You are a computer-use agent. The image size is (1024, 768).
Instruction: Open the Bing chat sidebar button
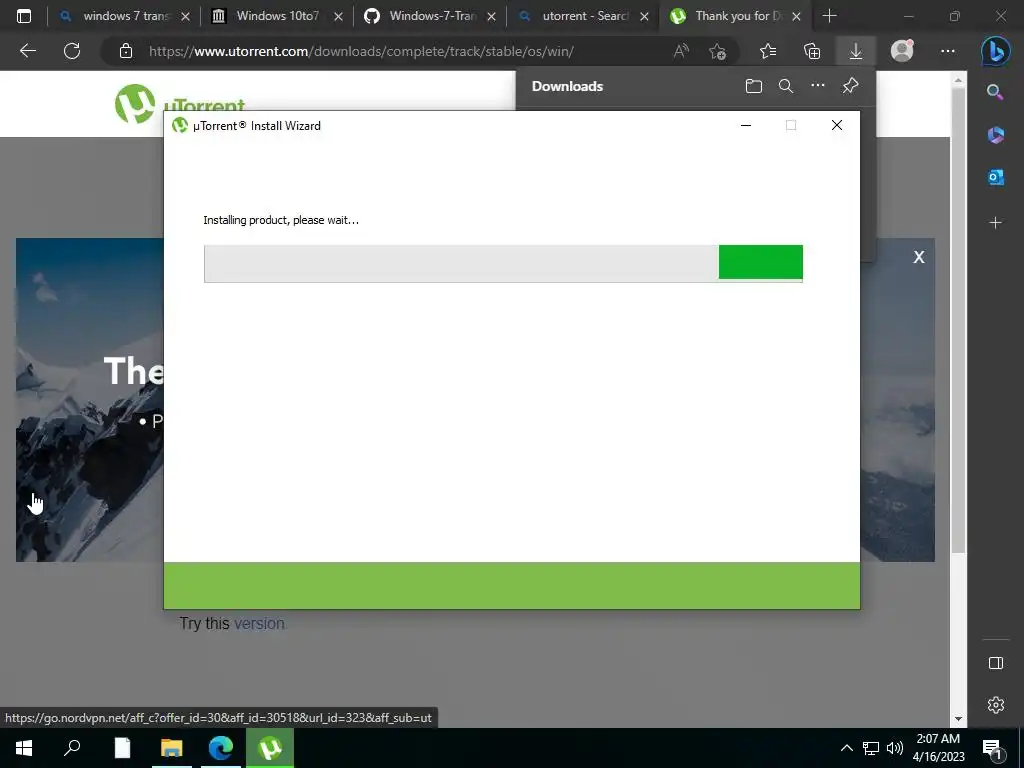pos(995,51)
